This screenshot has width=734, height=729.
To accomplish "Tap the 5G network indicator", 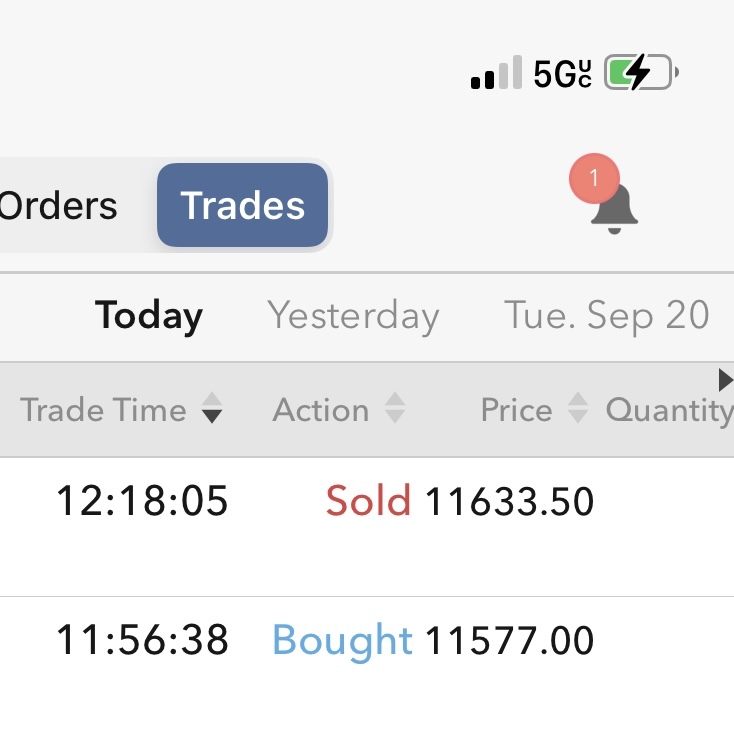I will (562, 74).
